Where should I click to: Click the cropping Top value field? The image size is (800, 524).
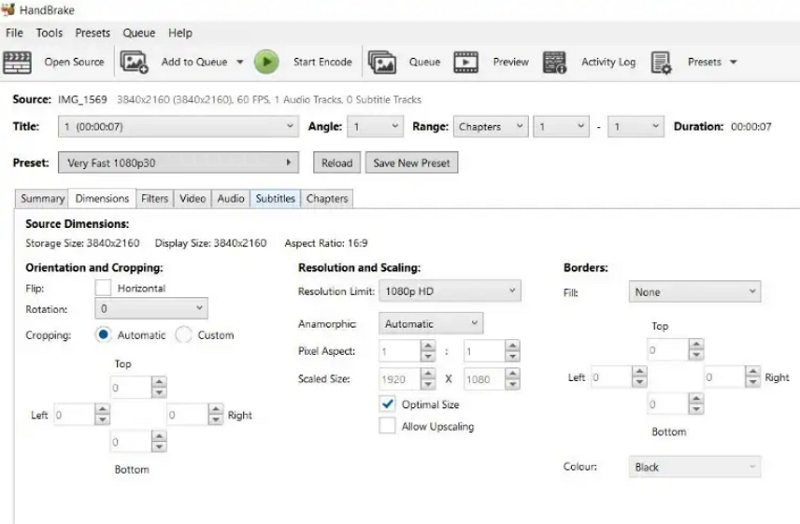pos(131,388)
